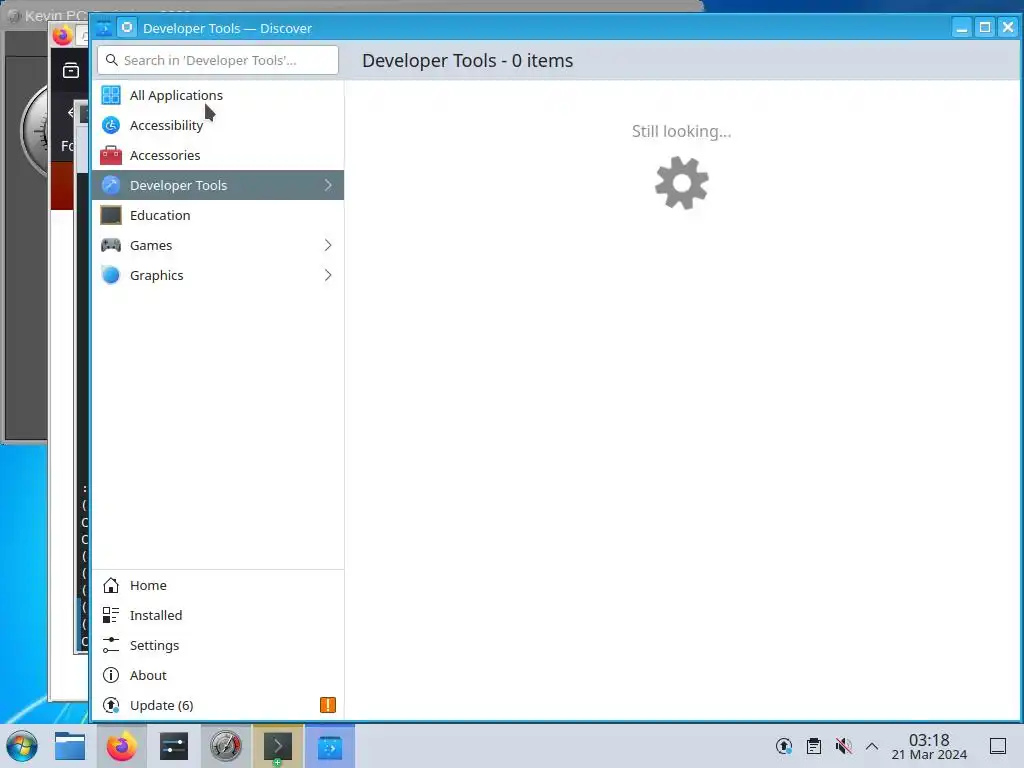Click the Games controller icon
Image resolution: width=1024 pixels, height=768 pixels.
(111, 246)
